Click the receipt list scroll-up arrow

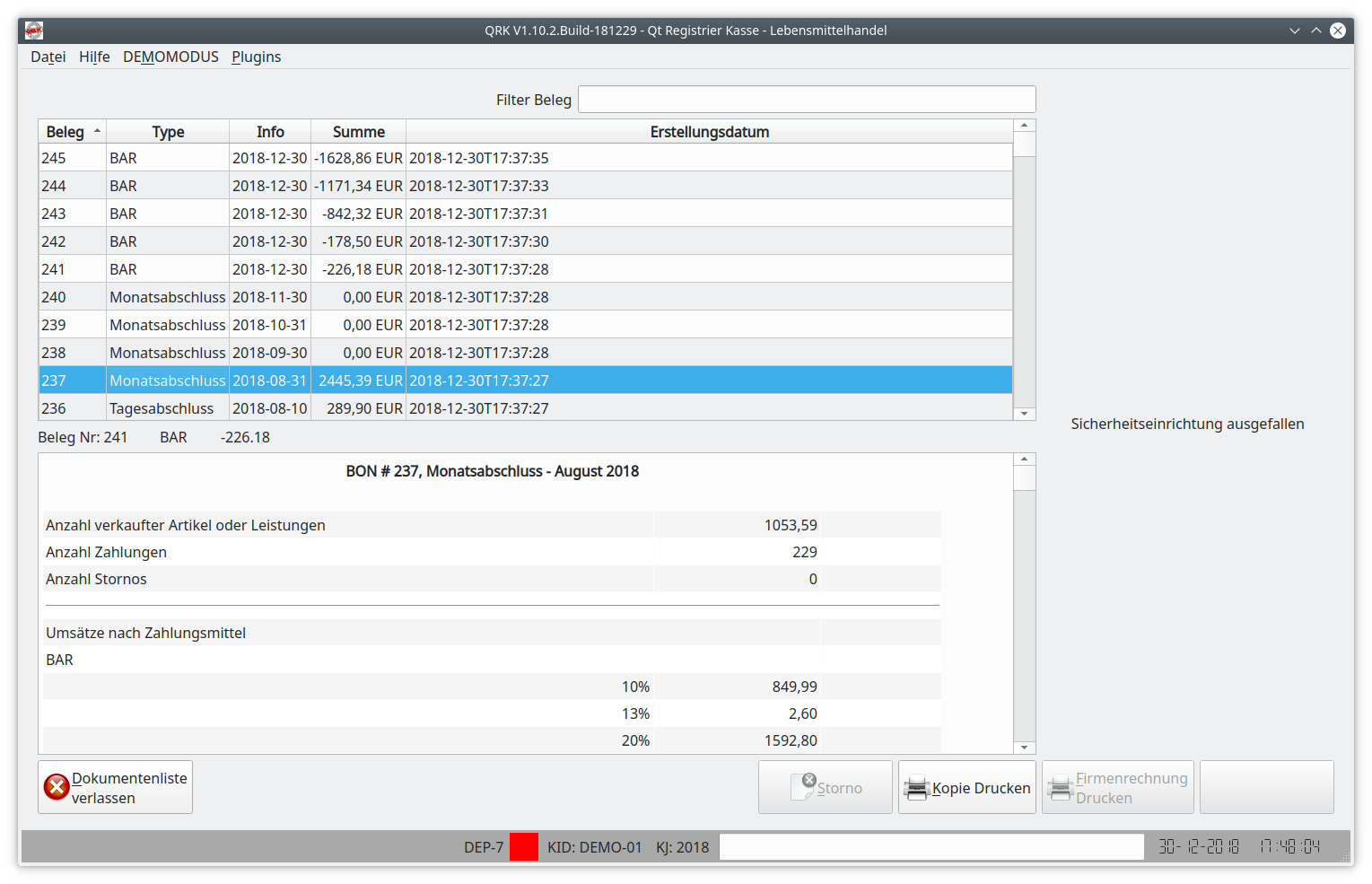pos(1024,126)
